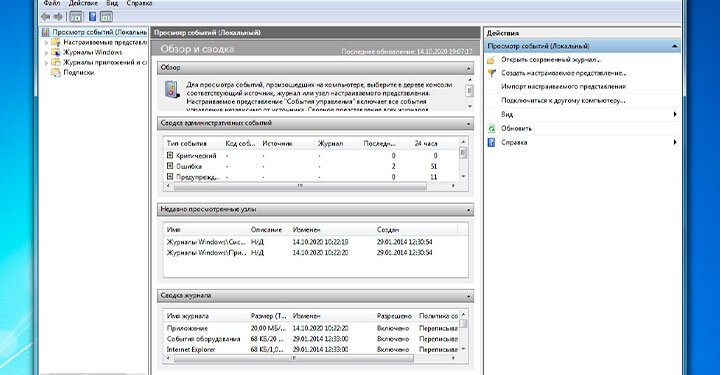Select Подписки in the console tree
Viewport: 720px width, 375px height.
tap(78, 73)
